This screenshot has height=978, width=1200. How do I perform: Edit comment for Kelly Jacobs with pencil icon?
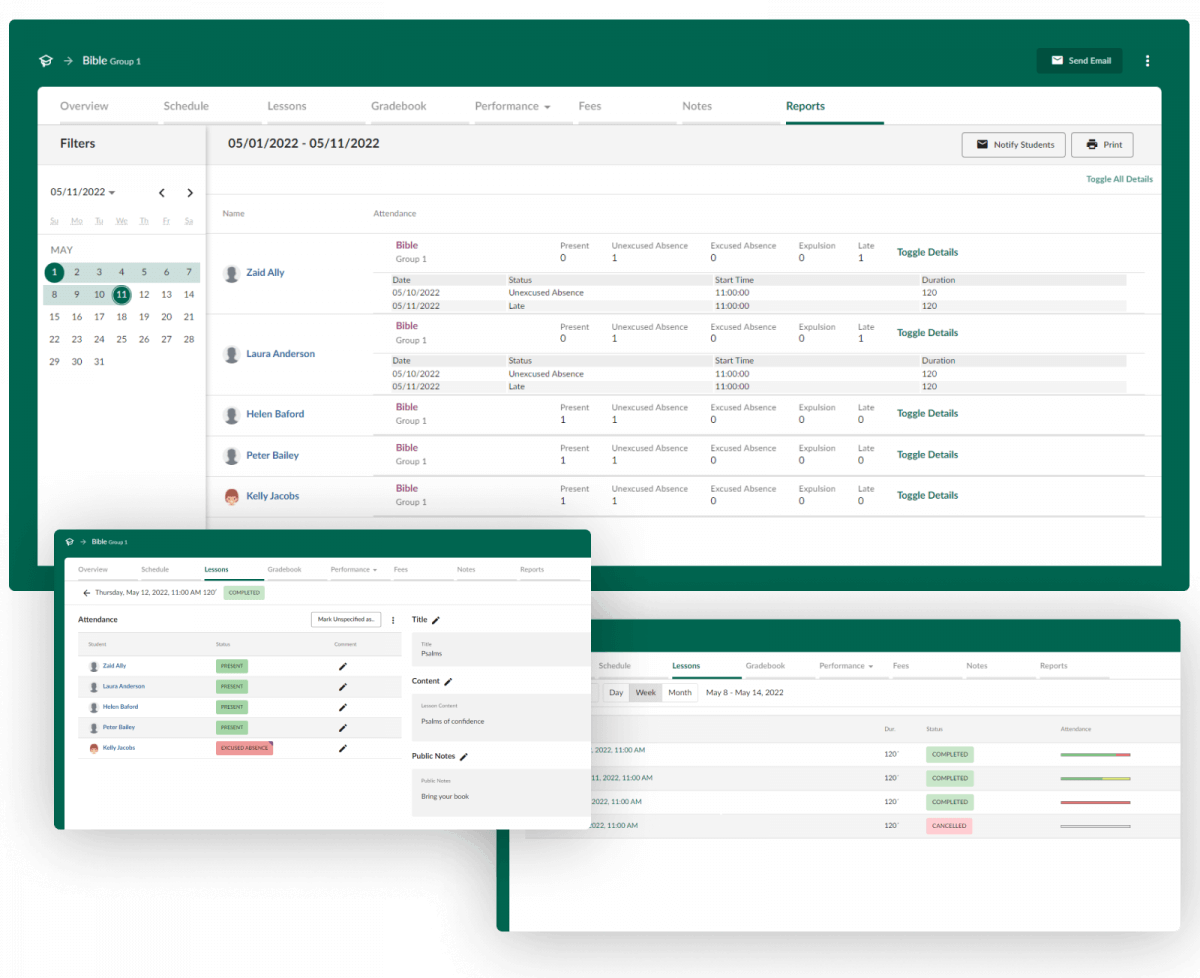(x=343, y=748)
